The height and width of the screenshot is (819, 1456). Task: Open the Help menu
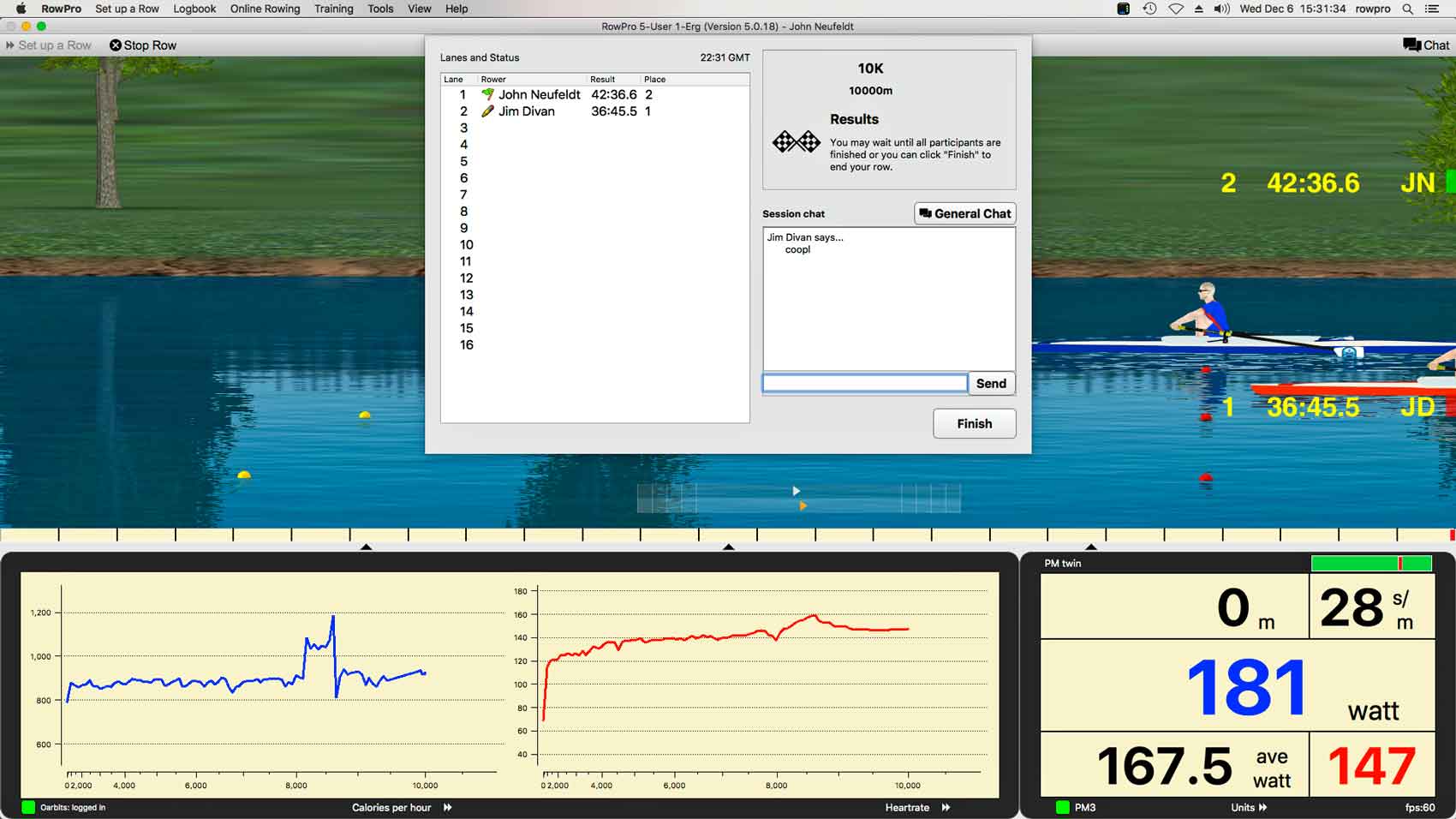pos(456,9)
